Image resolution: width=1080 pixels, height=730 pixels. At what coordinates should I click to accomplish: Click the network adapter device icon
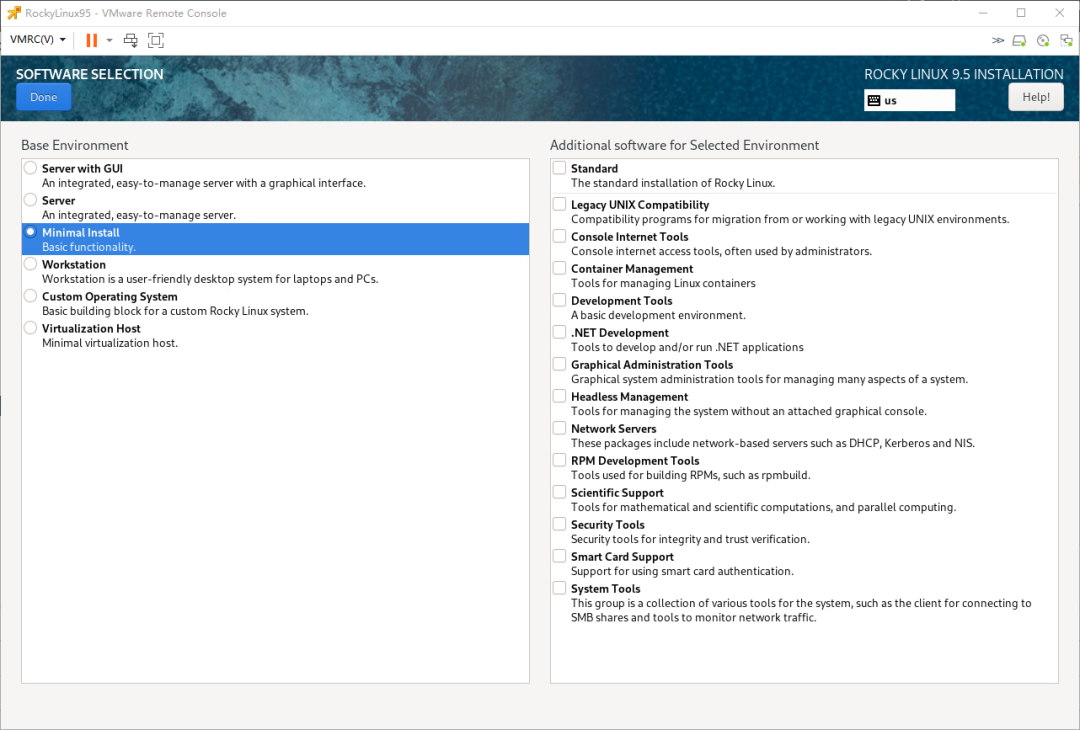tap(1066, 41)
